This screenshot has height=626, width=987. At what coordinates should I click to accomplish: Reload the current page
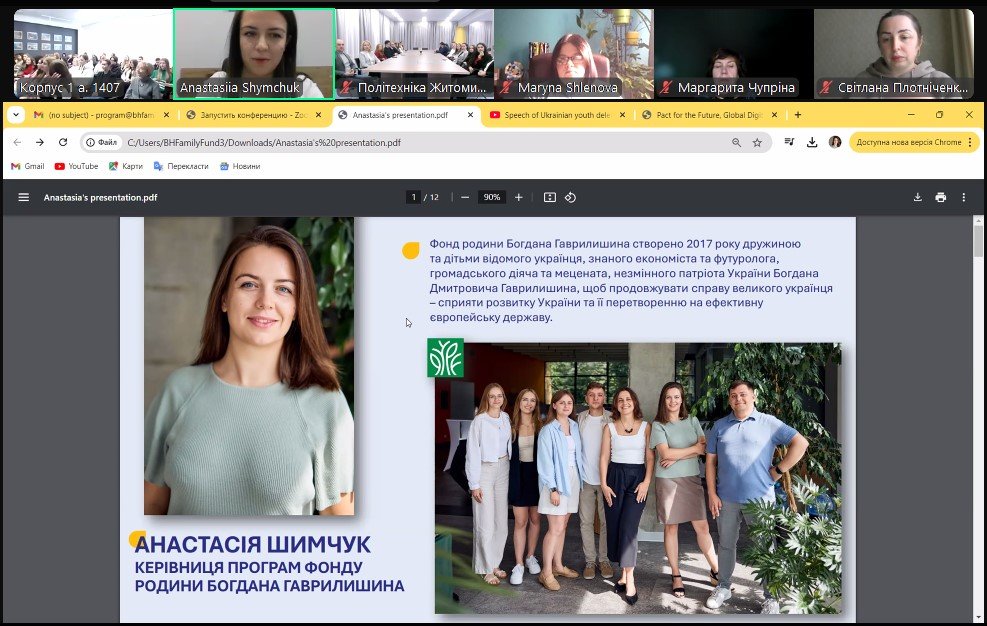pos(63,142)
